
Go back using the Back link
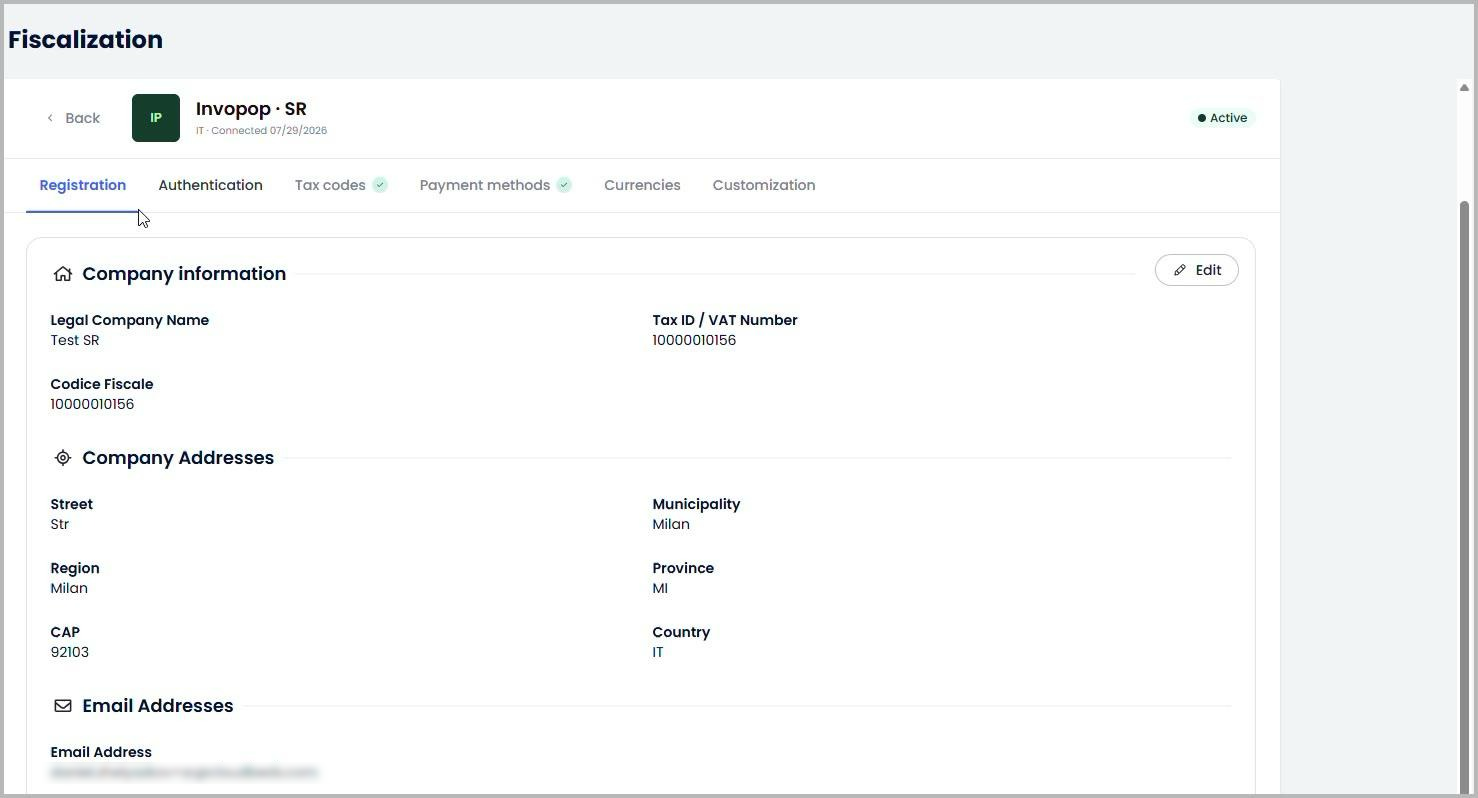point(73,118)
